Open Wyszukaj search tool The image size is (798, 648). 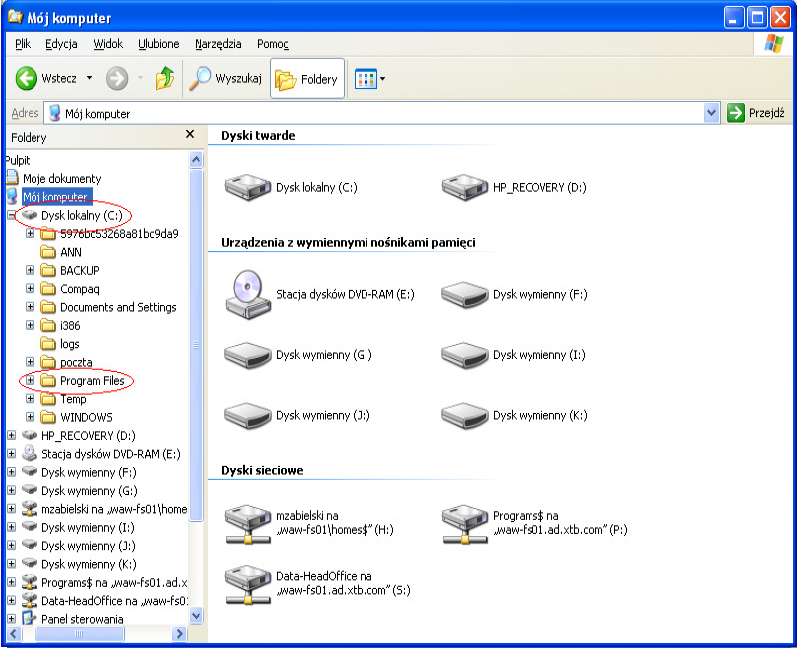point(226,79)
